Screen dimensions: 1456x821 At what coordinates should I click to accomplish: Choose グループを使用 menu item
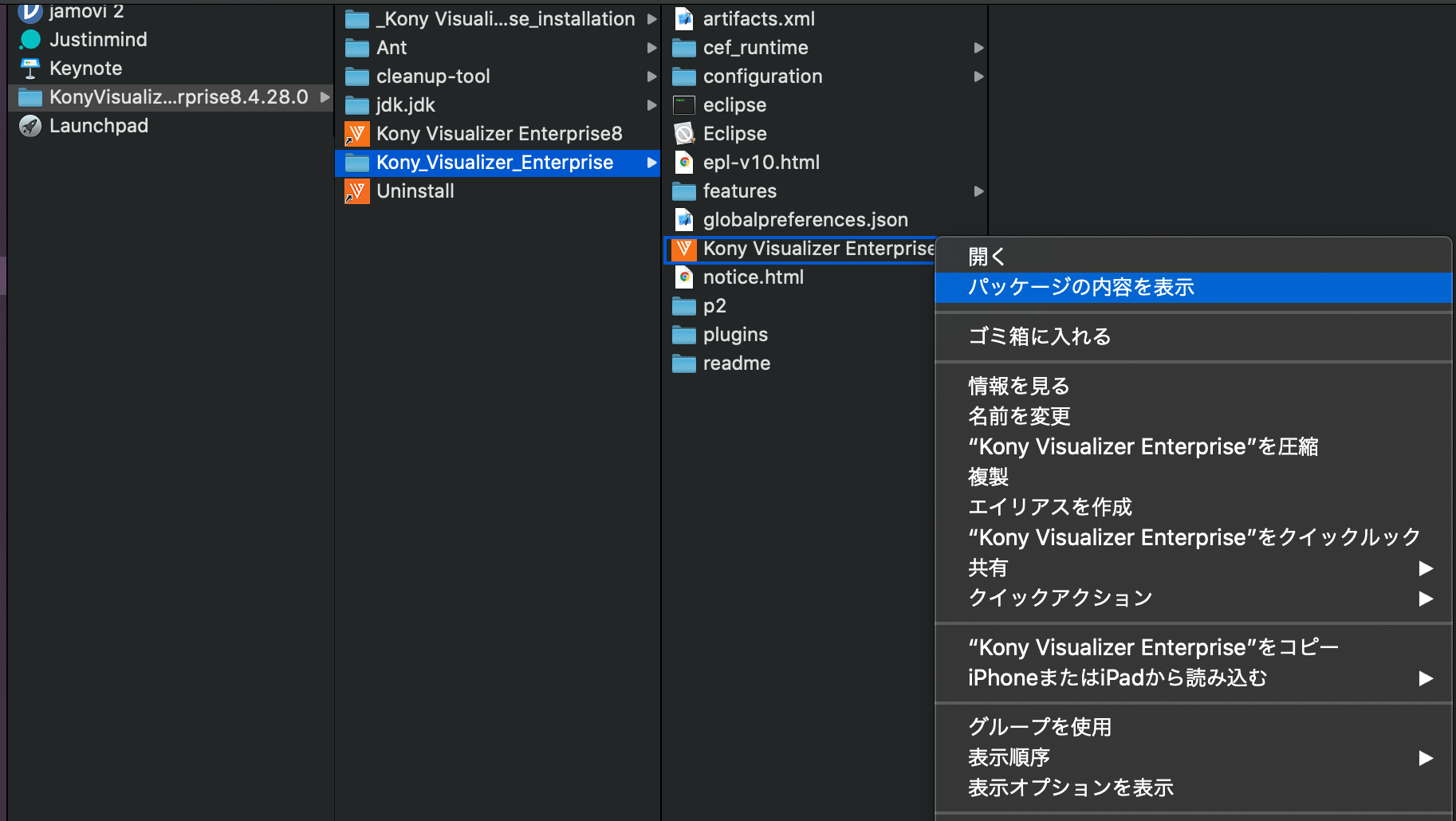click(x=1193, y=727)
